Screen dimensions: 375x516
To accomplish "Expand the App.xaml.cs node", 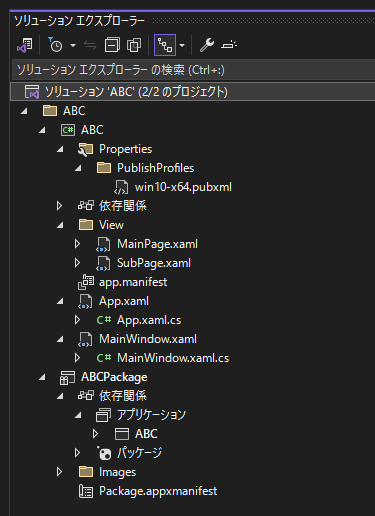I will pos(77,320).
